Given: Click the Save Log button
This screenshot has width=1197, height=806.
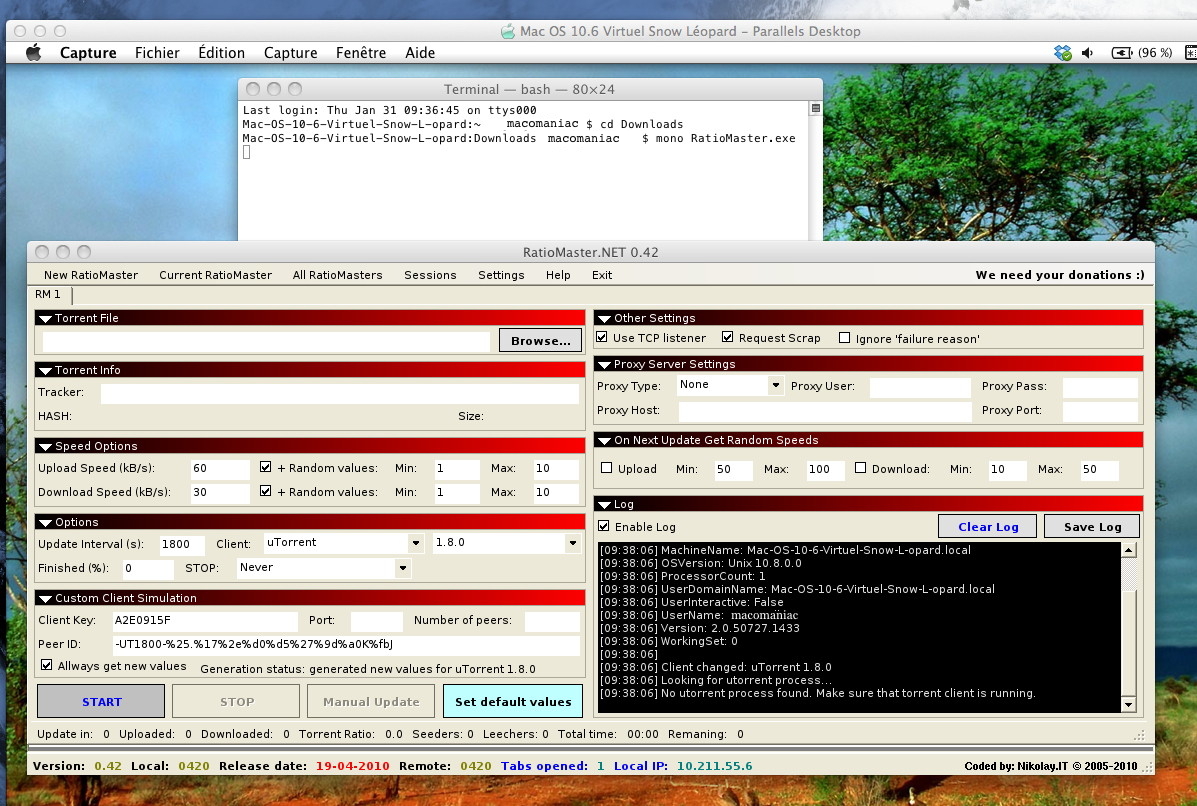Looking at the screenshot, I should 1092,527.
